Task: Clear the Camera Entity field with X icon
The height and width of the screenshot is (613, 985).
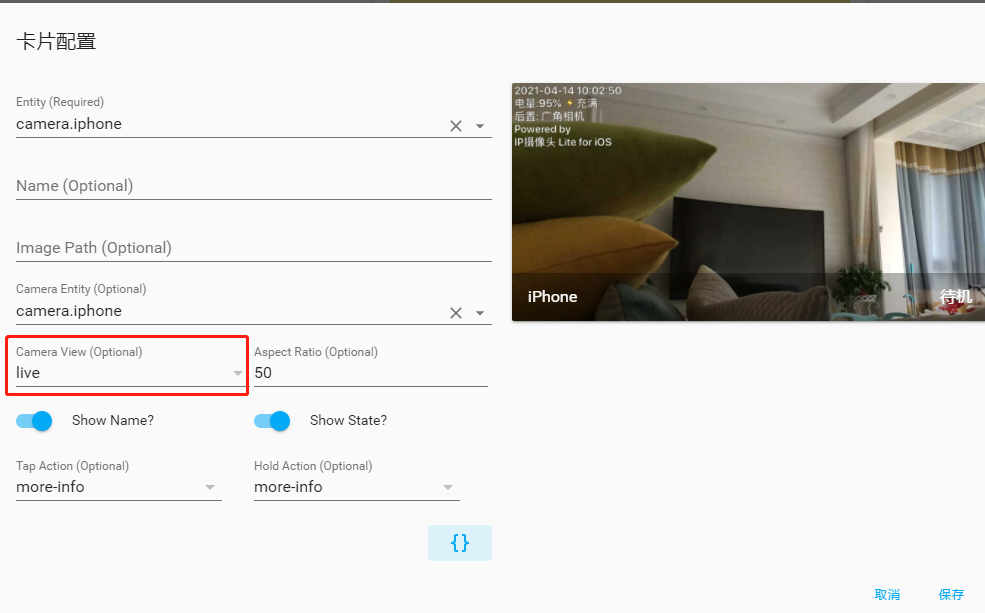Action: (x=456, y=313)
